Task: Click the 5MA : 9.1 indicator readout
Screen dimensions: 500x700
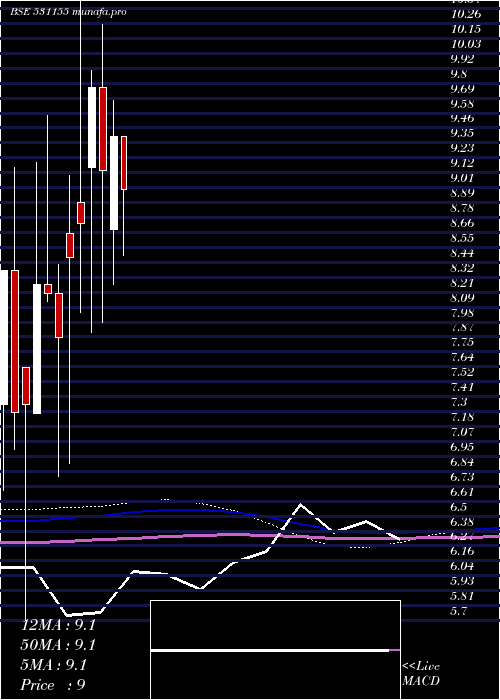Action: pyautogui.click(x=54, y=665)
